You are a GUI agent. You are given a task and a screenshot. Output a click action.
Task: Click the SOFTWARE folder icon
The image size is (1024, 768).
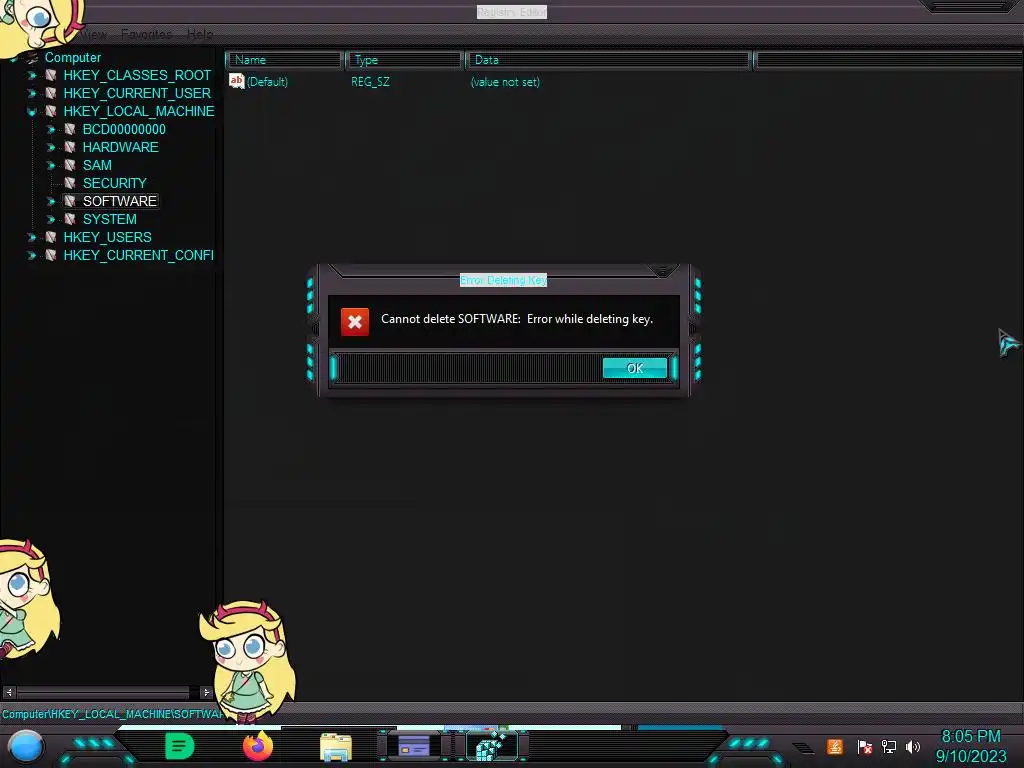[x=69, y=201]
